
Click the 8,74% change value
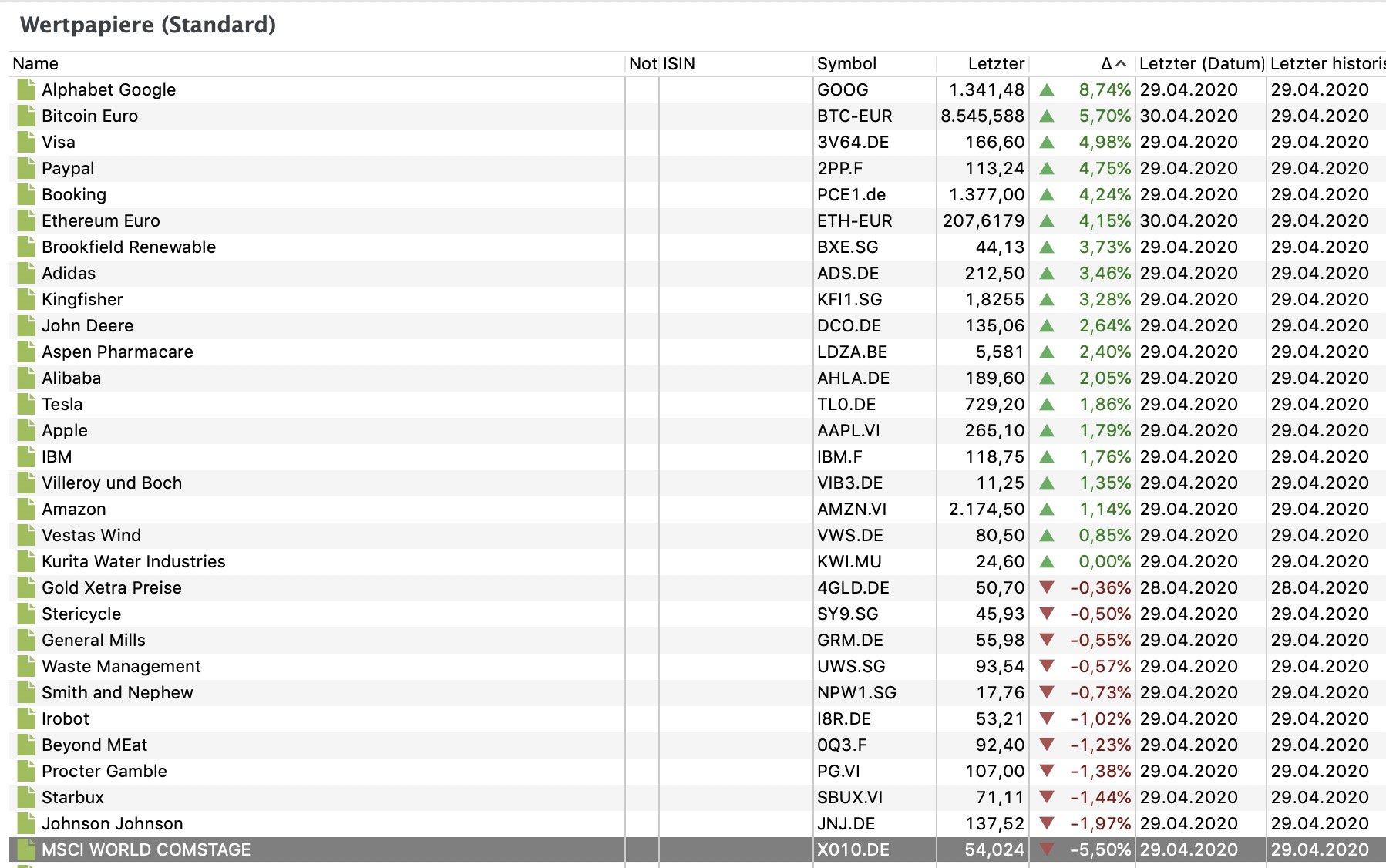click(x=1105, y=89)
